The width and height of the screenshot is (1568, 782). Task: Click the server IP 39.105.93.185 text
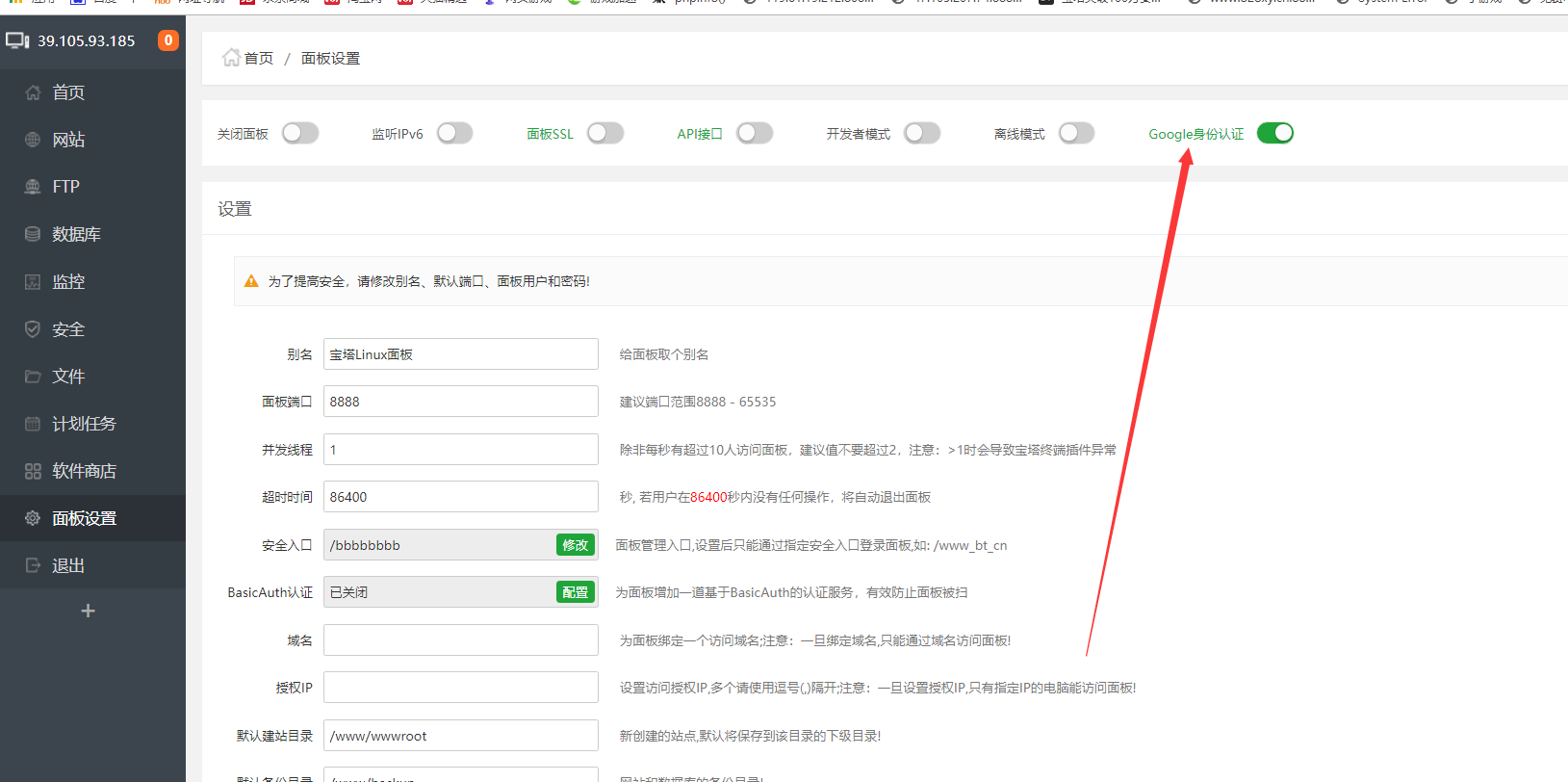pyautogui.click(x=87, y=41)
